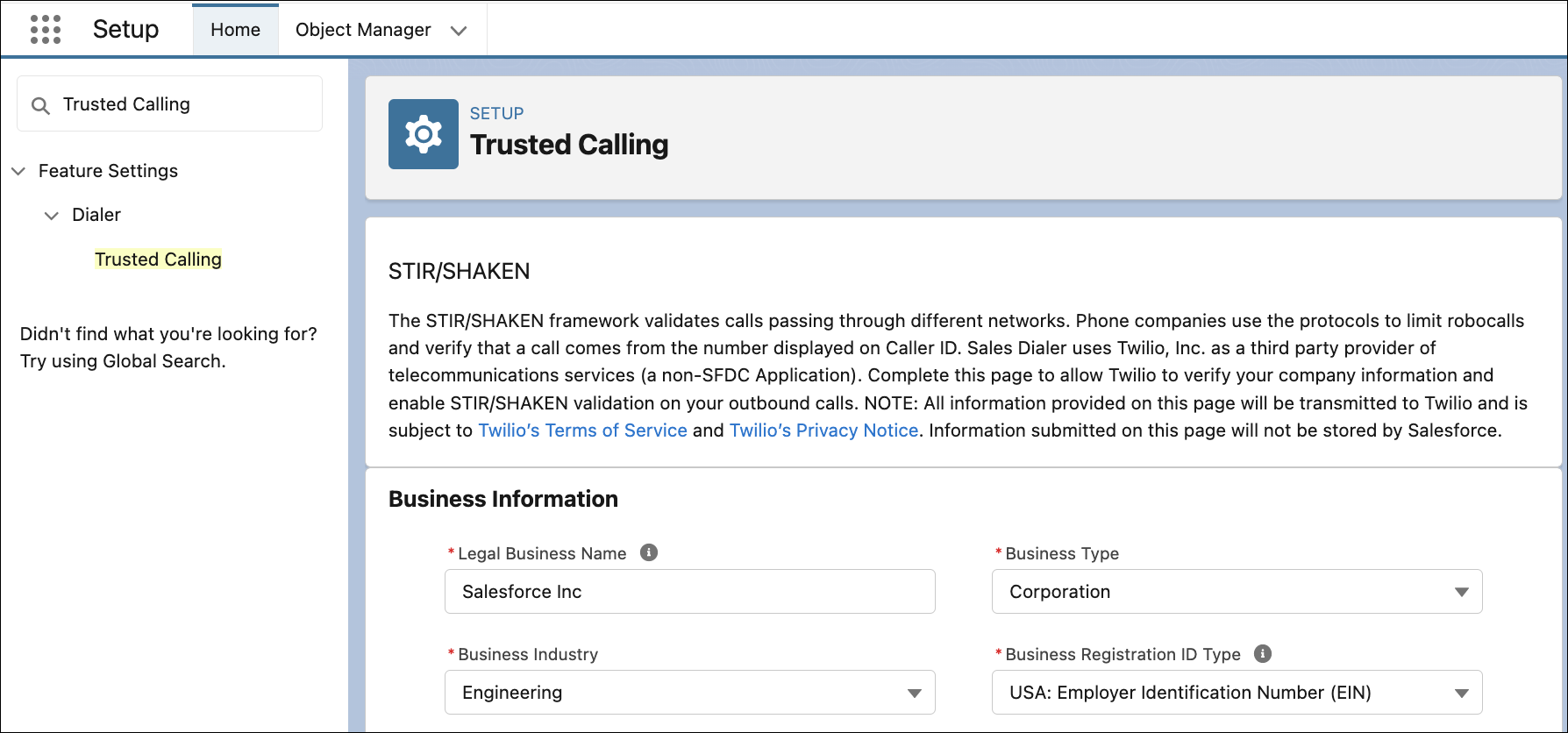Open the Business Industry dropdown
Image resolution: width=1568 pixels, height=733 pixels.
pos(690,693)
